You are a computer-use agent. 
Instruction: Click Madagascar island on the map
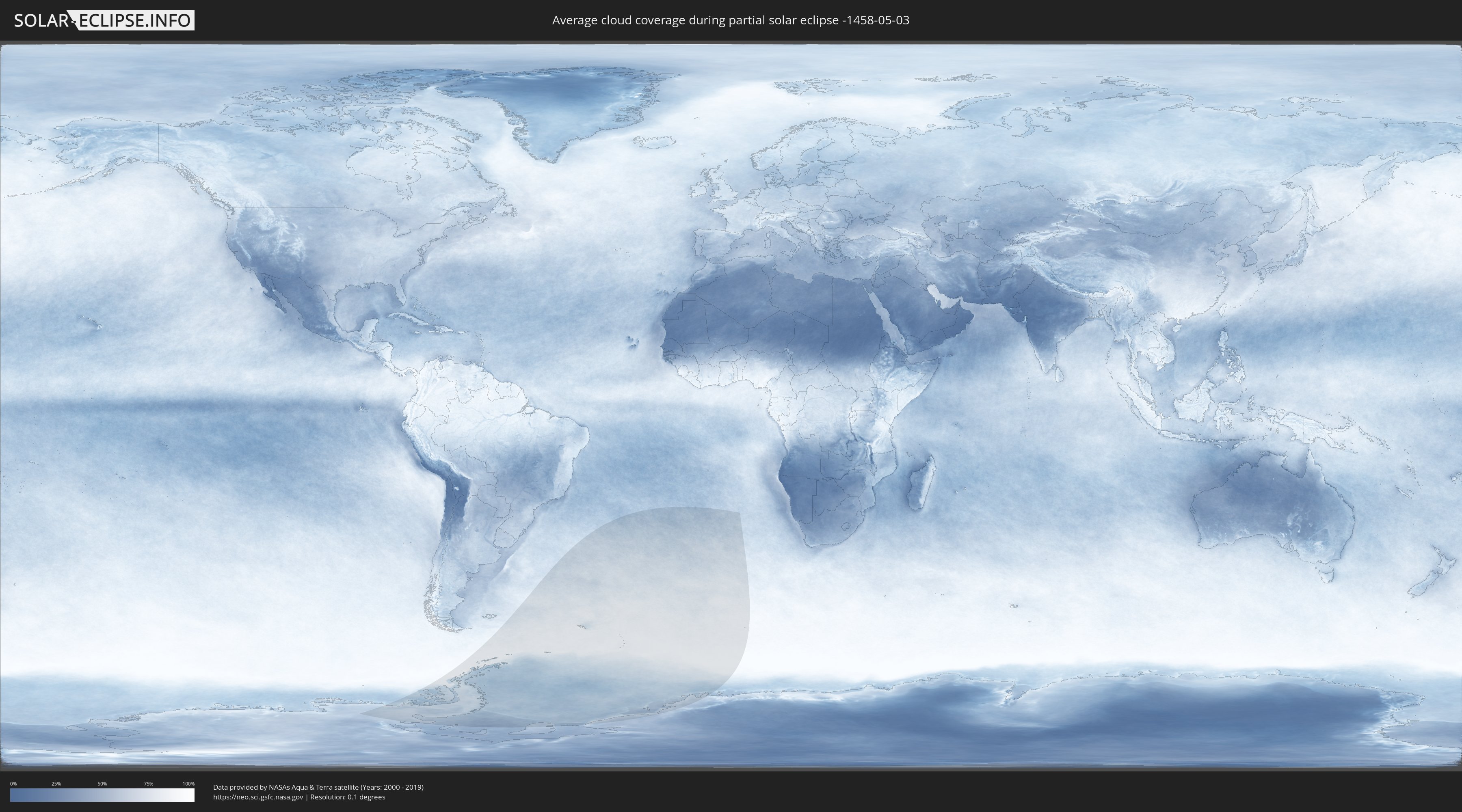pos(921,484)
